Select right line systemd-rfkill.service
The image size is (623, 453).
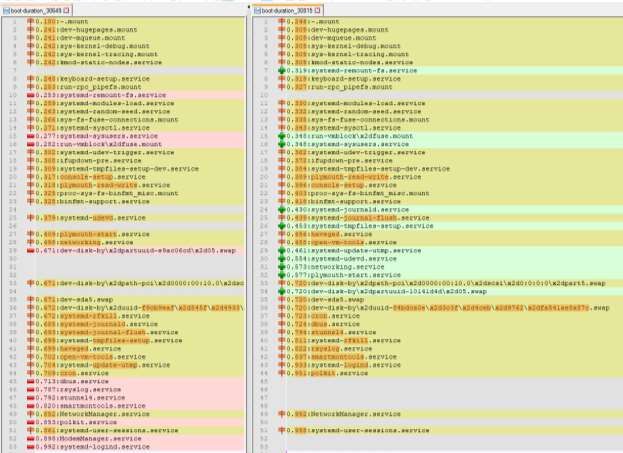pyautogui.click(x=343, y=341)
